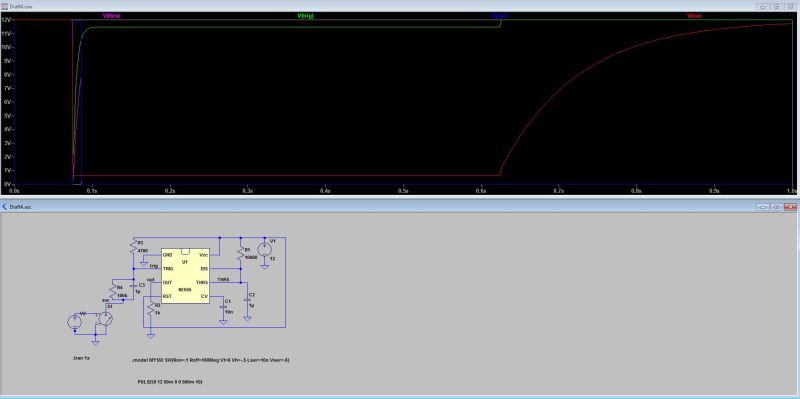Click the ground symbol at the GND pin
The image size is (800, 399).
(x=145, y=265)
